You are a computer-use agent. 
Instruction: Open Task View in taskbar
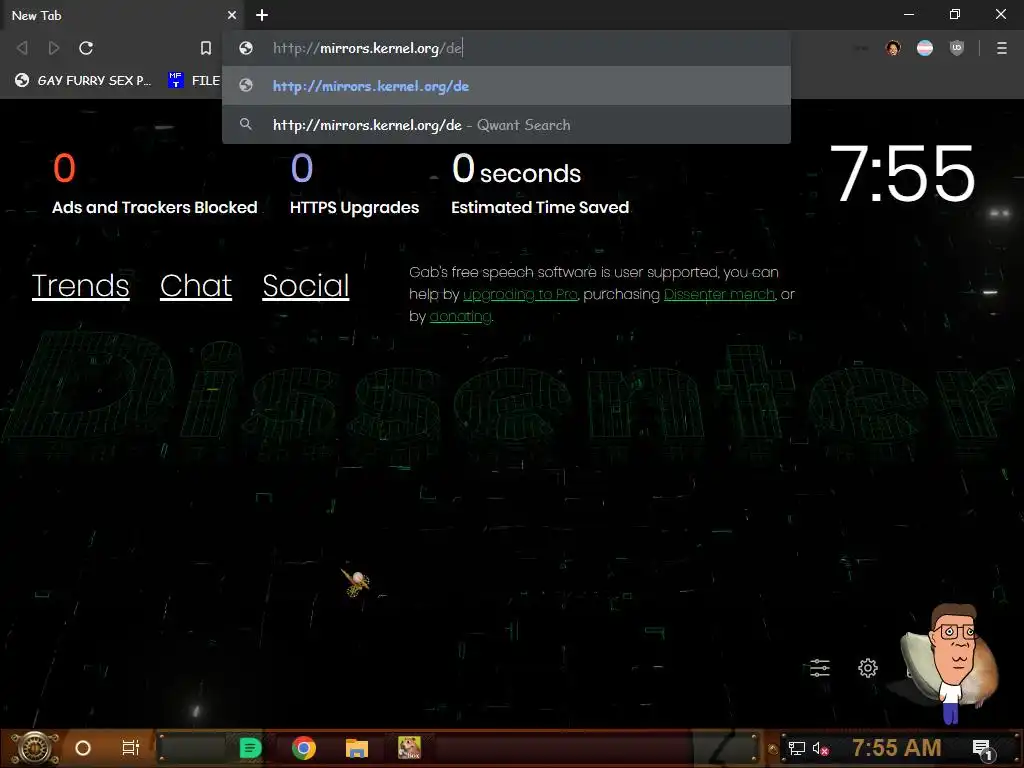point(131,748)
